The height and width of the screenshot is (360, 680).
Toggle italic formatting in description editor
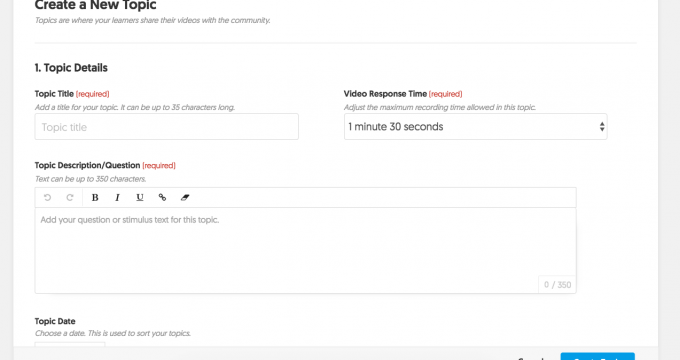click(117, 197)
